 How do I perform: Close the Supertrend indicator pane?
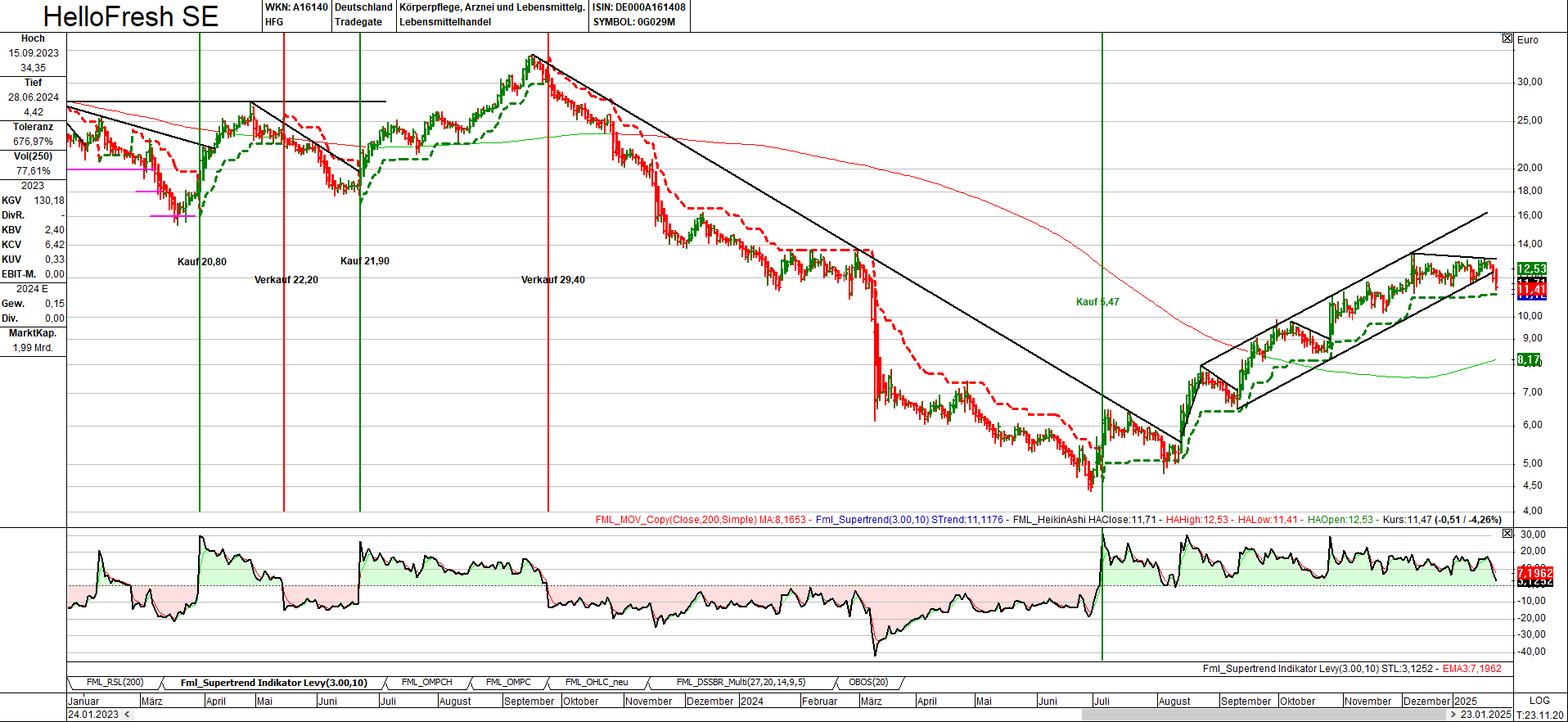pyautogui.click(x=1507, y=534)
